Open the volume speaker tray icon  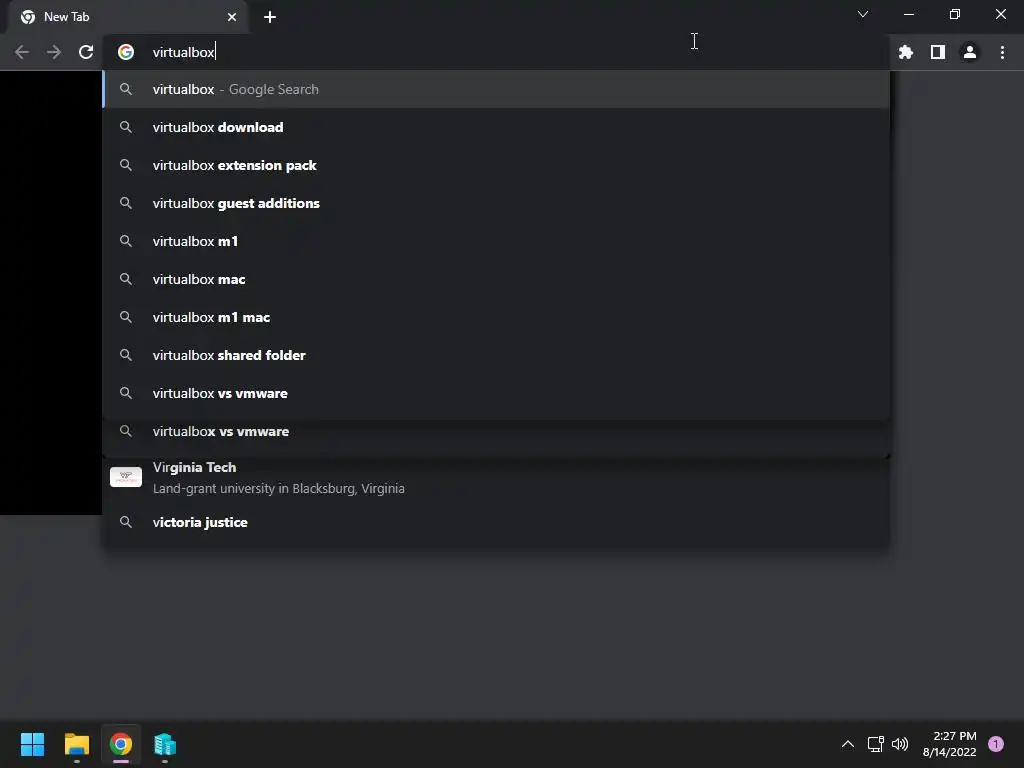(900, 744)
